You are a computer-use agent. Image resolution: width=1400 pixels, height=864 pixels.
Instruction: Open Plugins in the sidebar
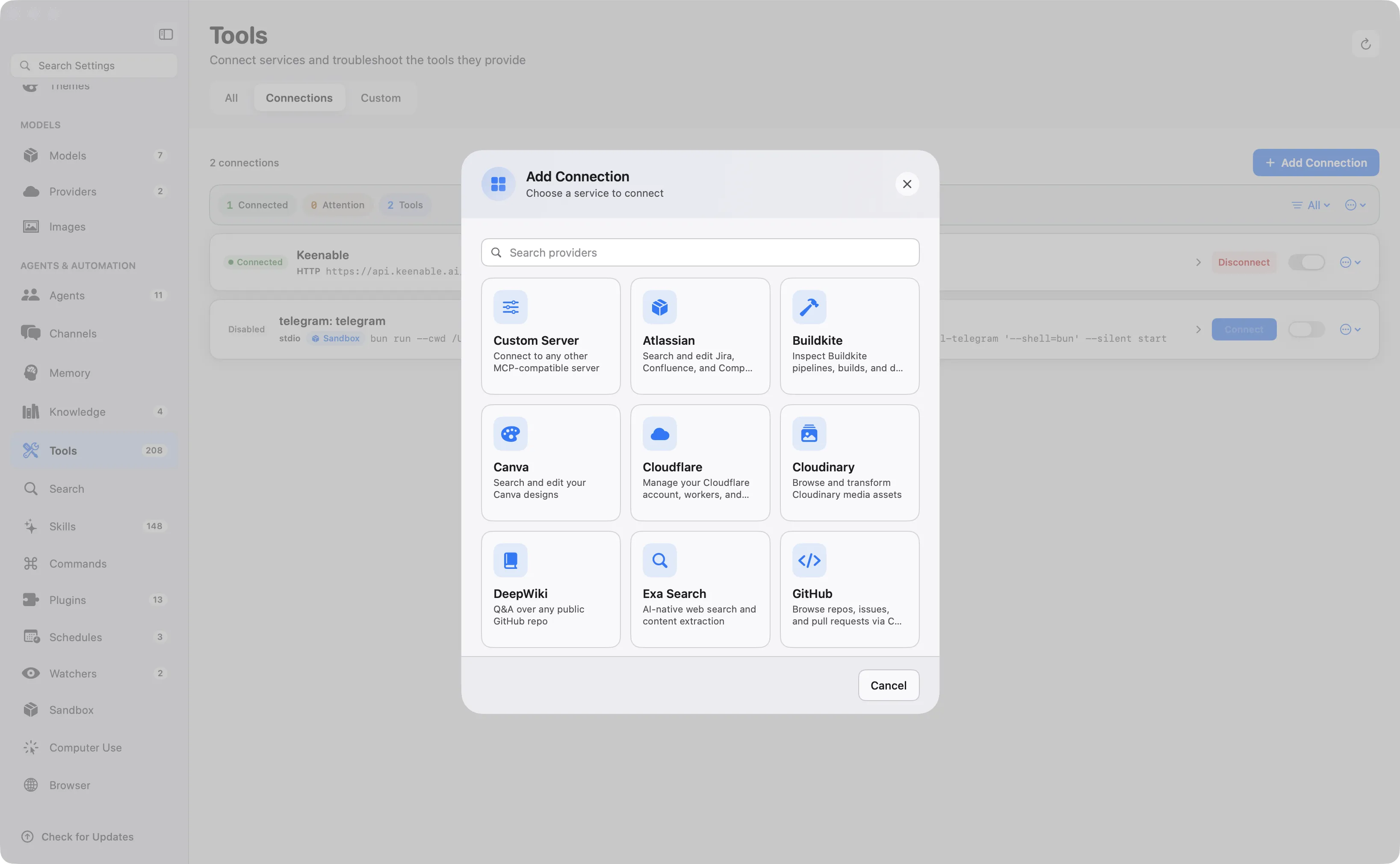(x=94, y=600)
